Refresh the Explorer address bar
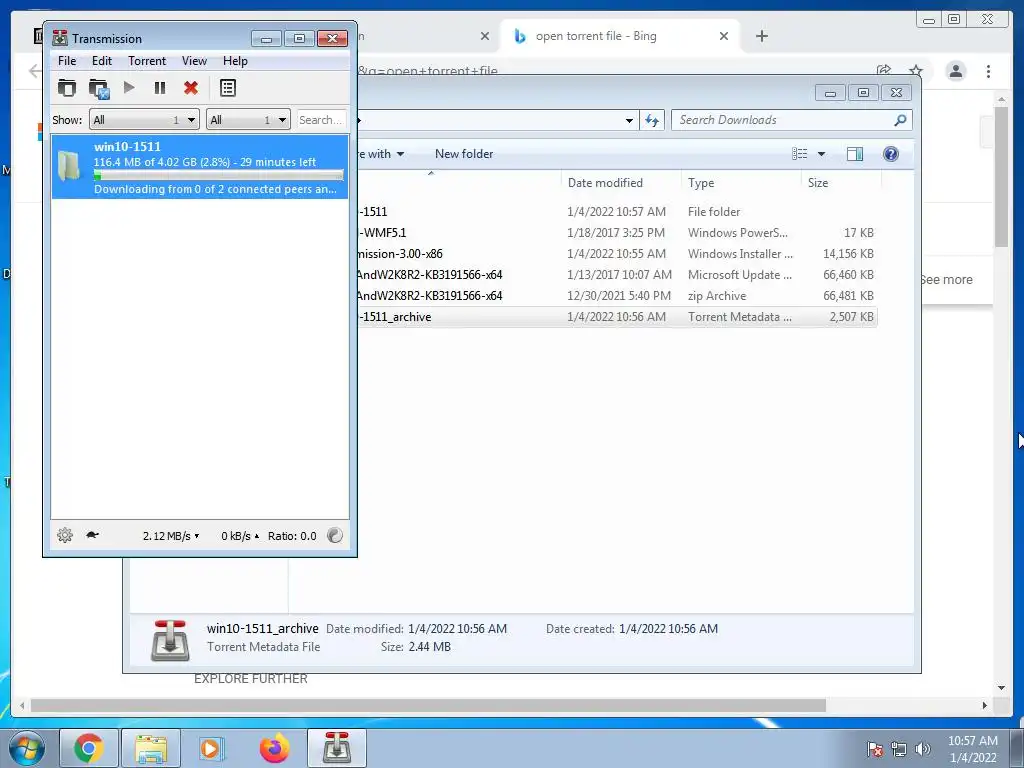The height and width of the screenshot is (768, 1024). 652,120
